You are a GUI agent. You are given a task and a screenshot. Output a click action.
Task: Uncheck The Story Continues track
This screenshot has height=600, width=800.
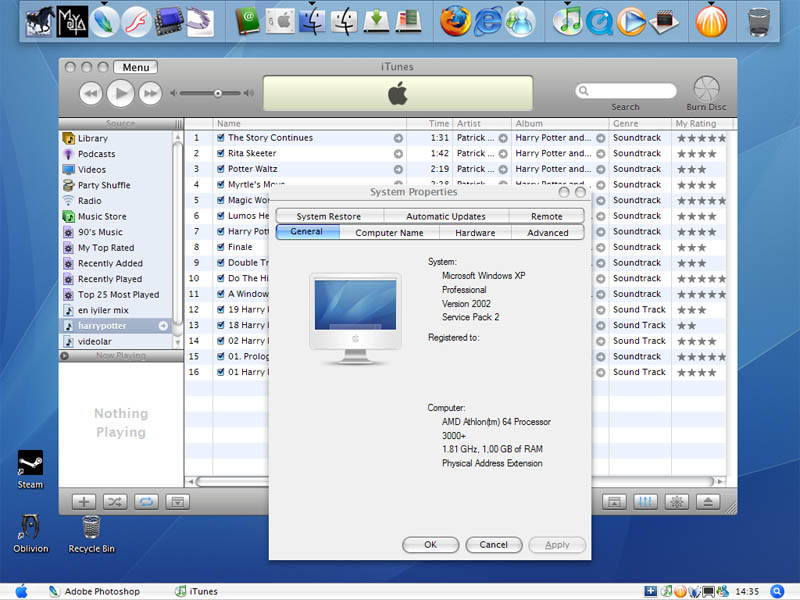point(220,138)
